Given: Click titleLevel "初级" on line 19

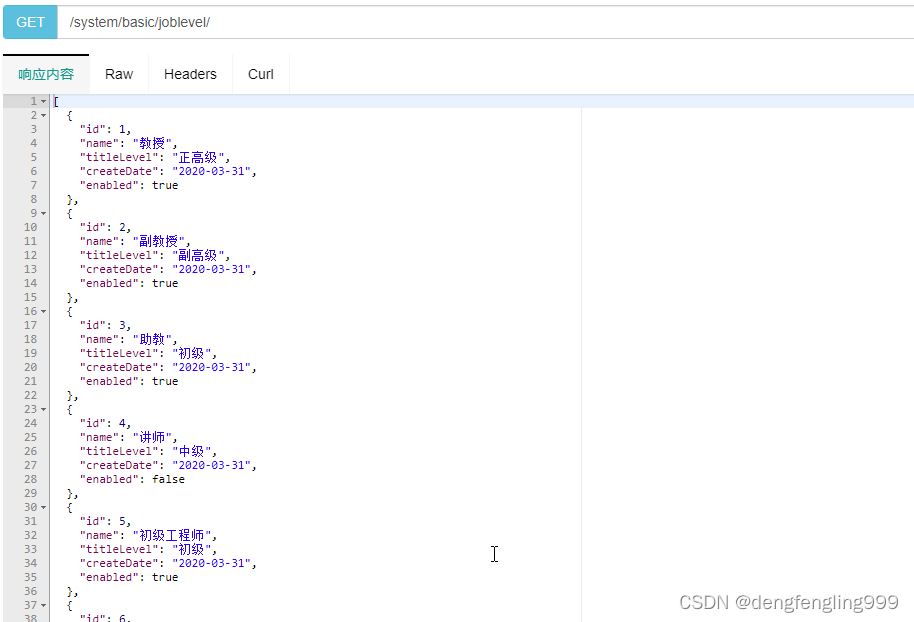Looking at the screenshot, I should click(x=192, y=353).
